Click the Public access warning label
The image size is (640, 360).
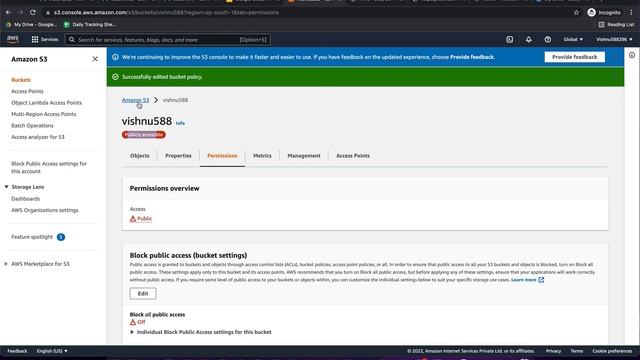(x=141, y=219)
